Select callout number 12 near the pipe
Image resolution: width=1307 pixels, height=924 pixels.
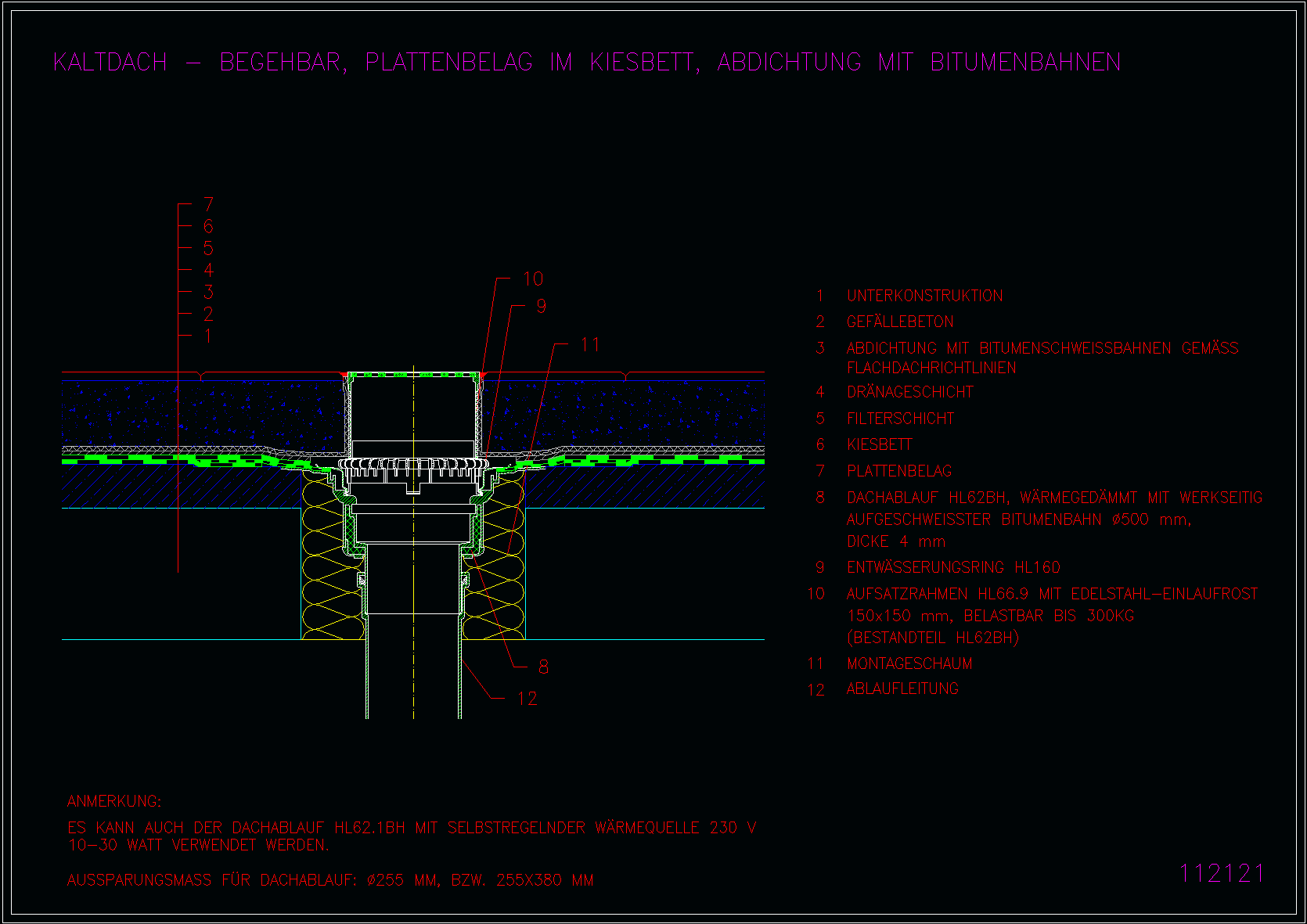point(527,699)
